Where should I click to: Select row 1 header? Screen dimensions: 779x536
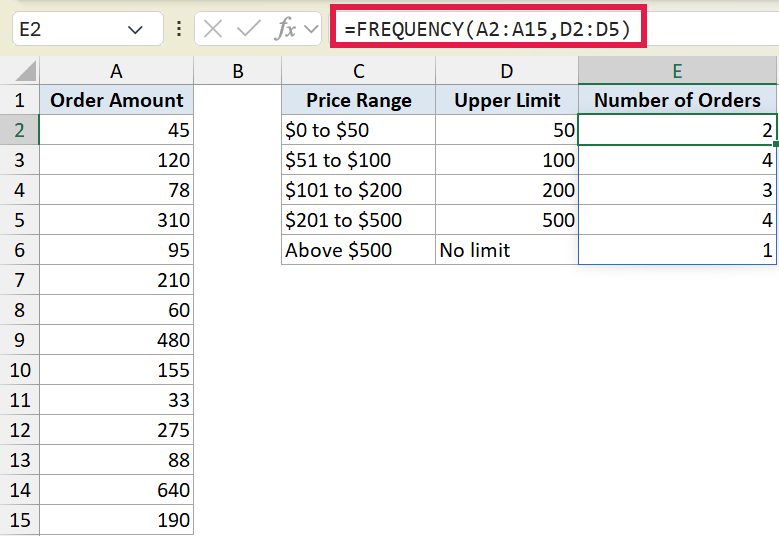(x=19, y=100)
